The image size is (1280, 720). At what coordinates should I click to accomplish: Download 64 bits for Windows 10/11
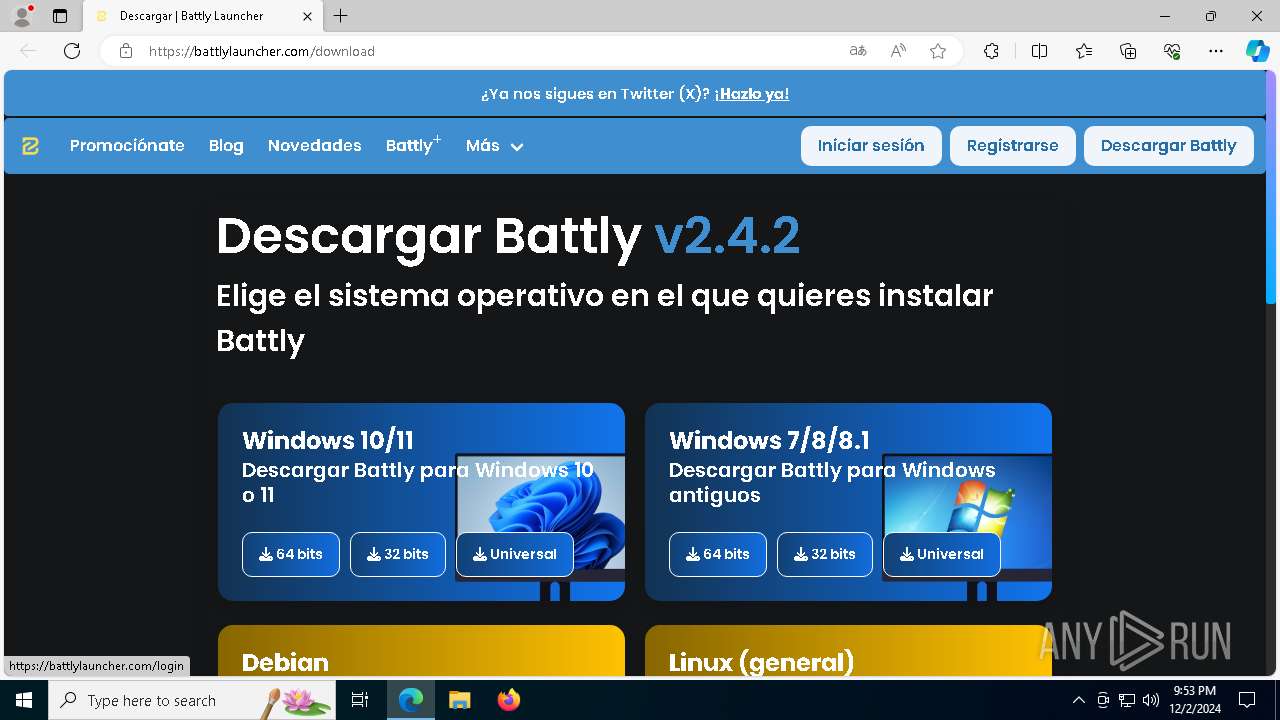pos(291,554)
